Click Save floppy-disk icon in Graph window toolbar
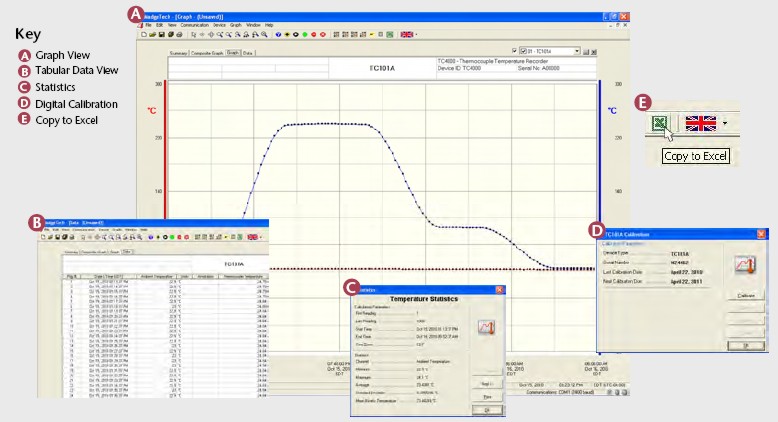 tap(162, 35)
